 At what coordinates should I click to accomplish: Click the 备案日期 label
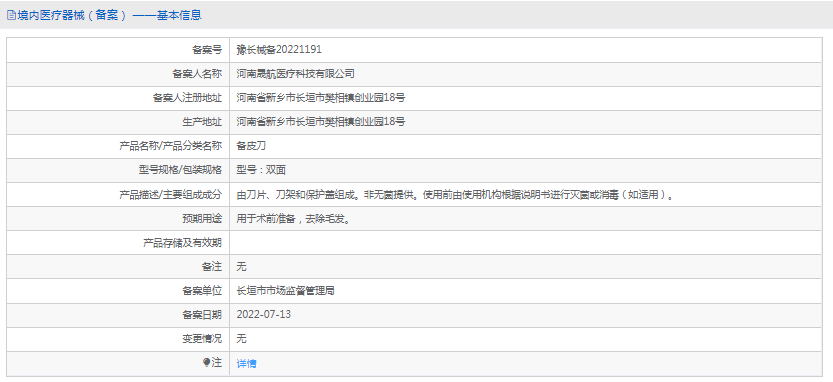coord(202,315)
